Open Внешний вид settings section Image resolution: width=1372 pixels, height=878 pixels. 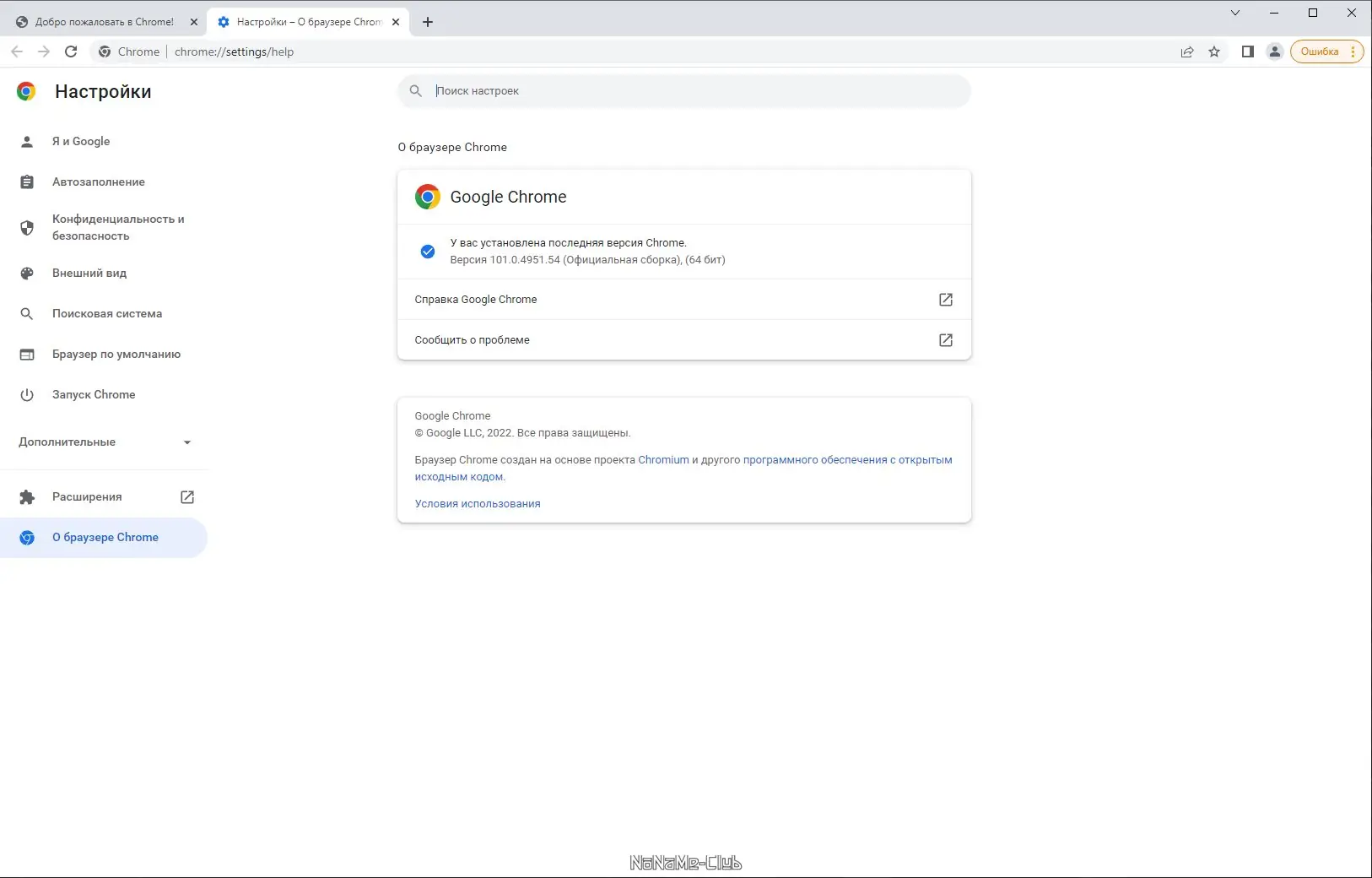(89, 274)
